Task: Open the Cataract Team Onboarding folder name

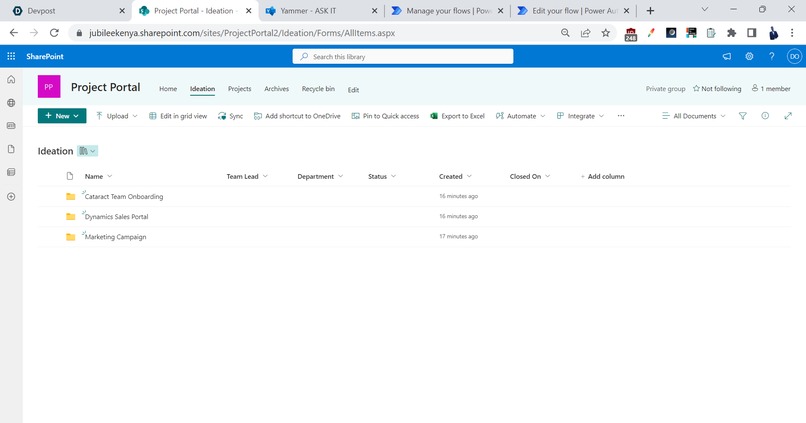Action: tap(124, 196)
